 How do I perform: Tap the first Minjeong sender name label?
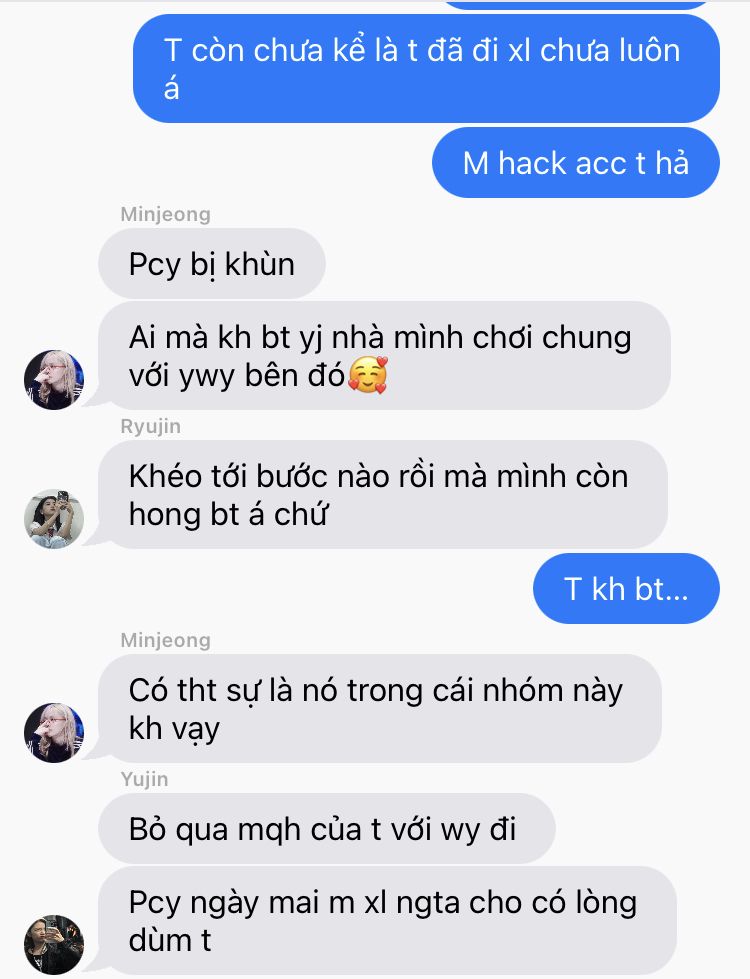(165, 214)
